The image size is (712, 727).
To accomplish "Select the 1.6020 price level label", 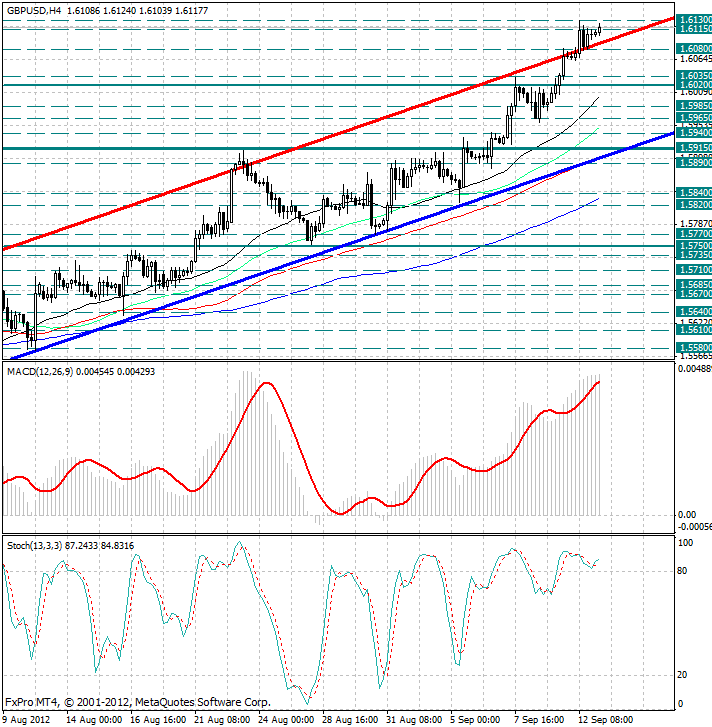I will click(x=694, y=84).
